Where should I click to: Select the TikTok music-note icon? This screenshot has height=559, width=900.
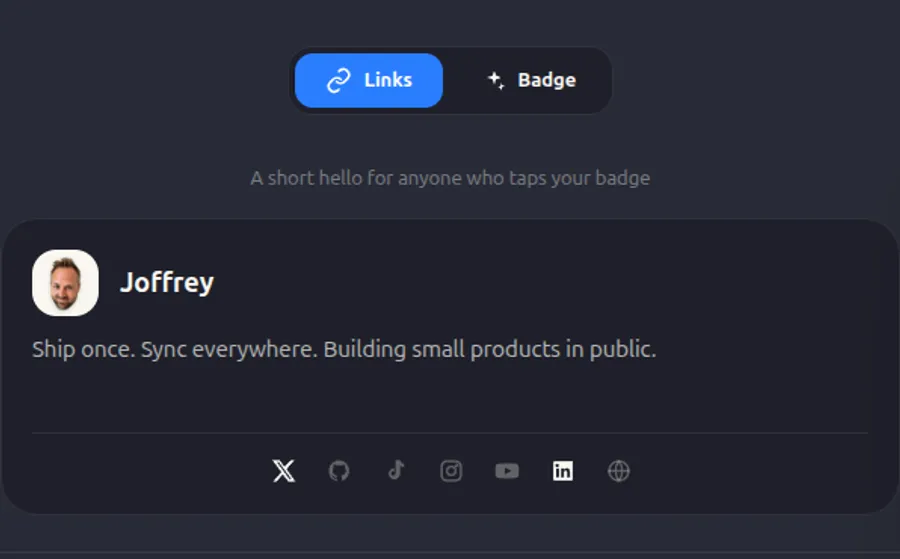(x=396, y=471)
